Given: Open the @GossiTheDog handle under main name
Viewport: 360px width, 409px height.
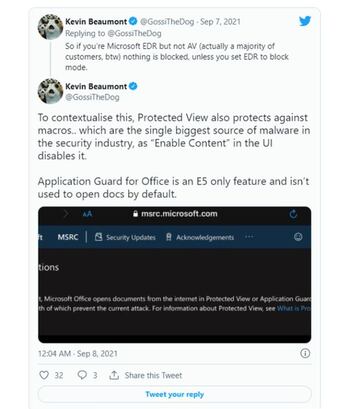Looking at the screenshot, I should 92,97.
